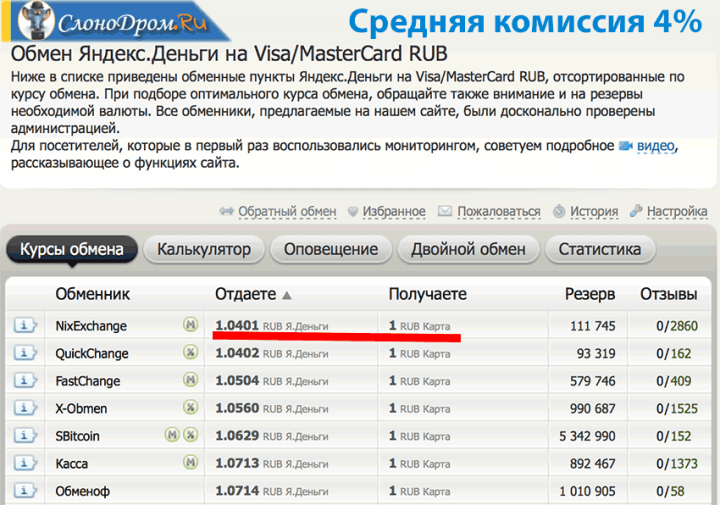Open info icon for FastChange row

(24, 380)
